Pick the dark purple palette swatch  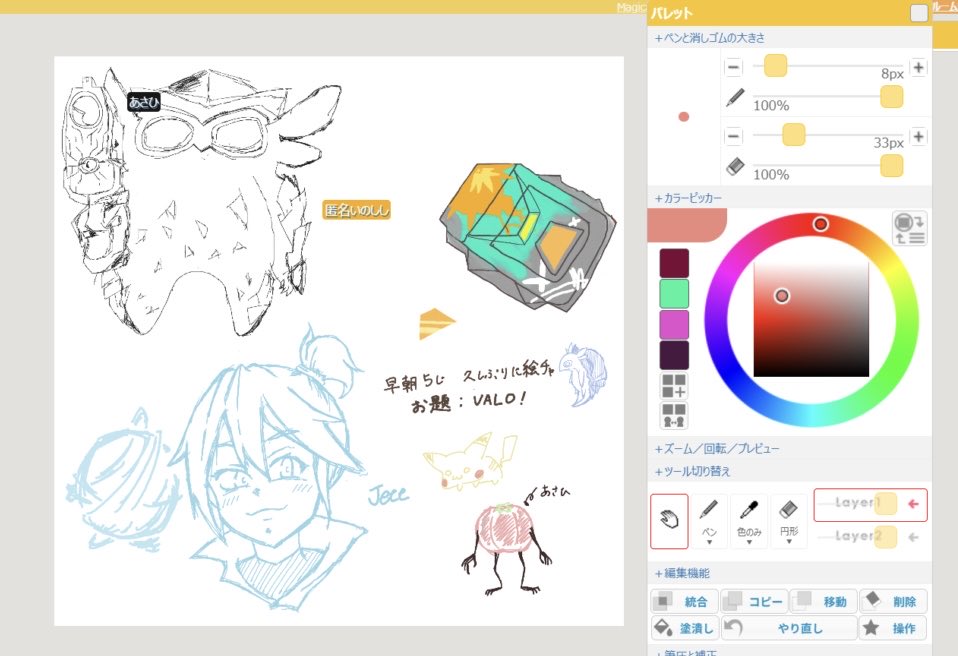[674, 355]
